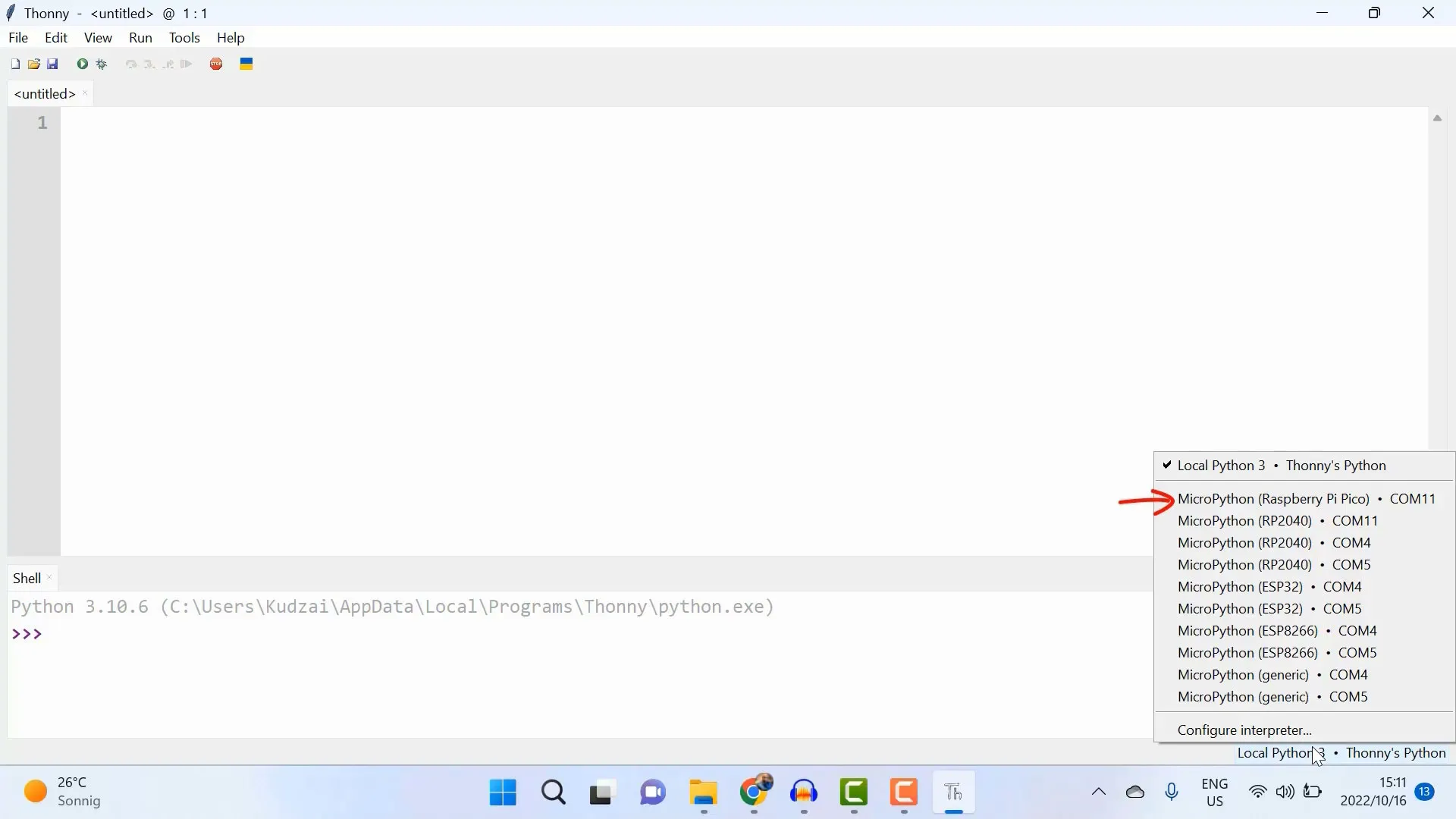Save the script with floppy disk icon
The image size is (1456, 819).
[52, 64]
